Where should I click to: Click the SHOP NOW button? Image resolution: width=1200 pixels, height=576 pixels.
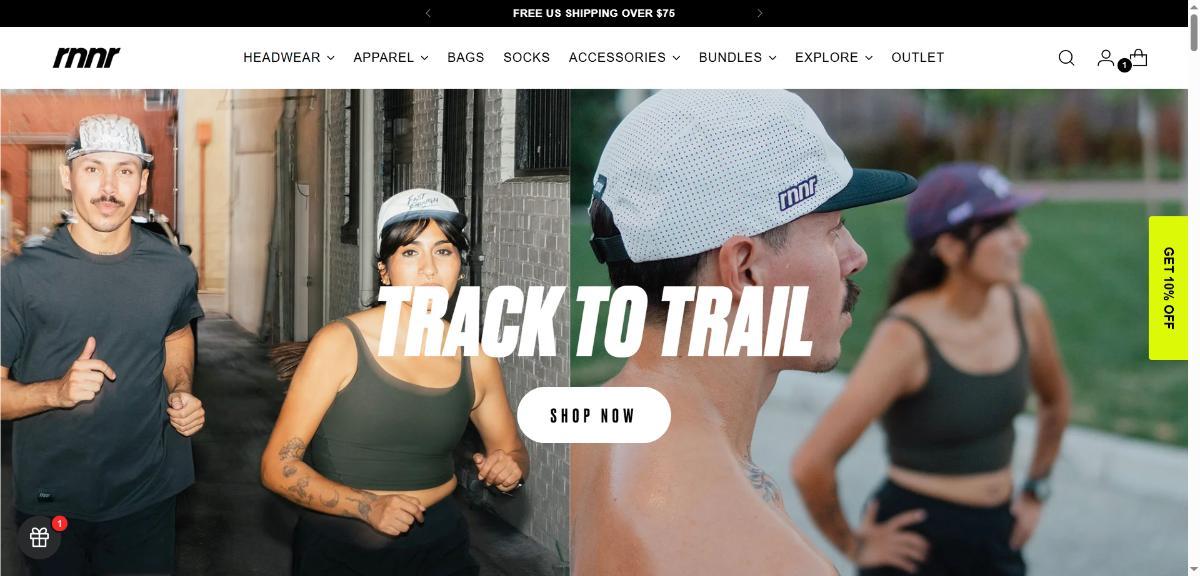(593, 415)
